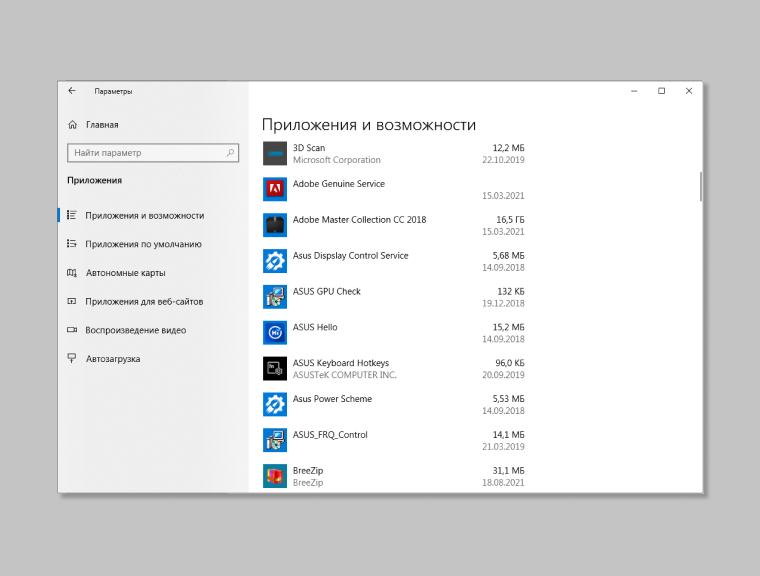Select the Автозагрузка icon
This screenshot has height=576, width=760.
72,358
